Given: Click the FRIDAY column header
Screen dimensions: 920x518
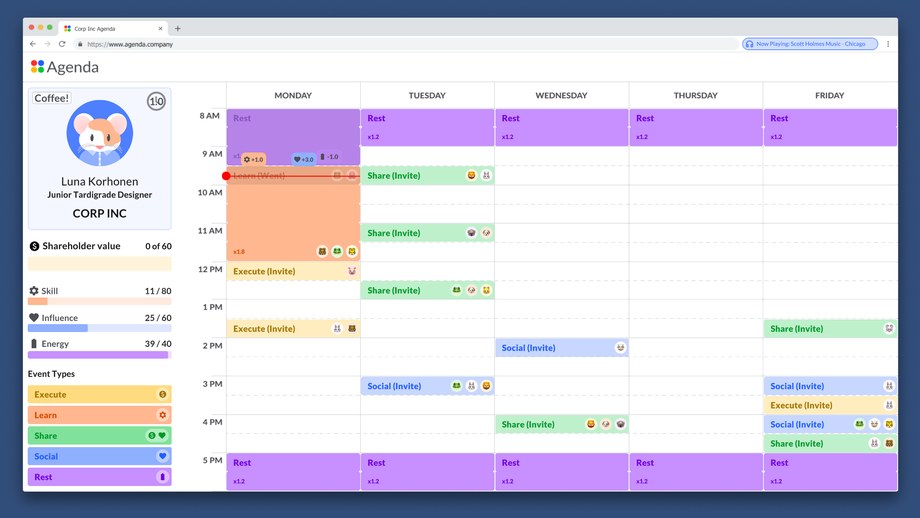Looking at the screenshot, I should 830,95.
